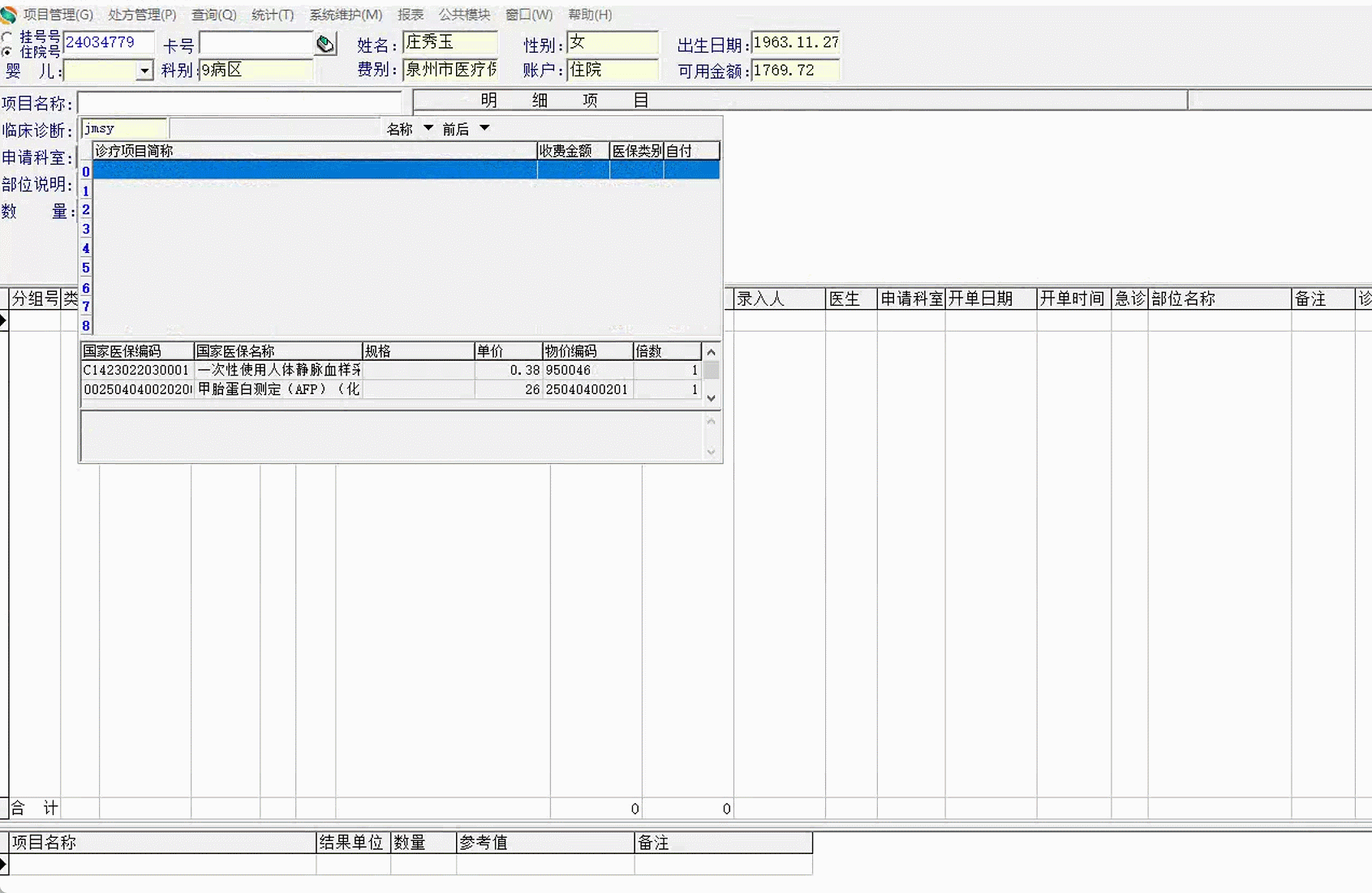Select the 挂号号 radio button
1372x893 pixels.
tap(7, 37)
